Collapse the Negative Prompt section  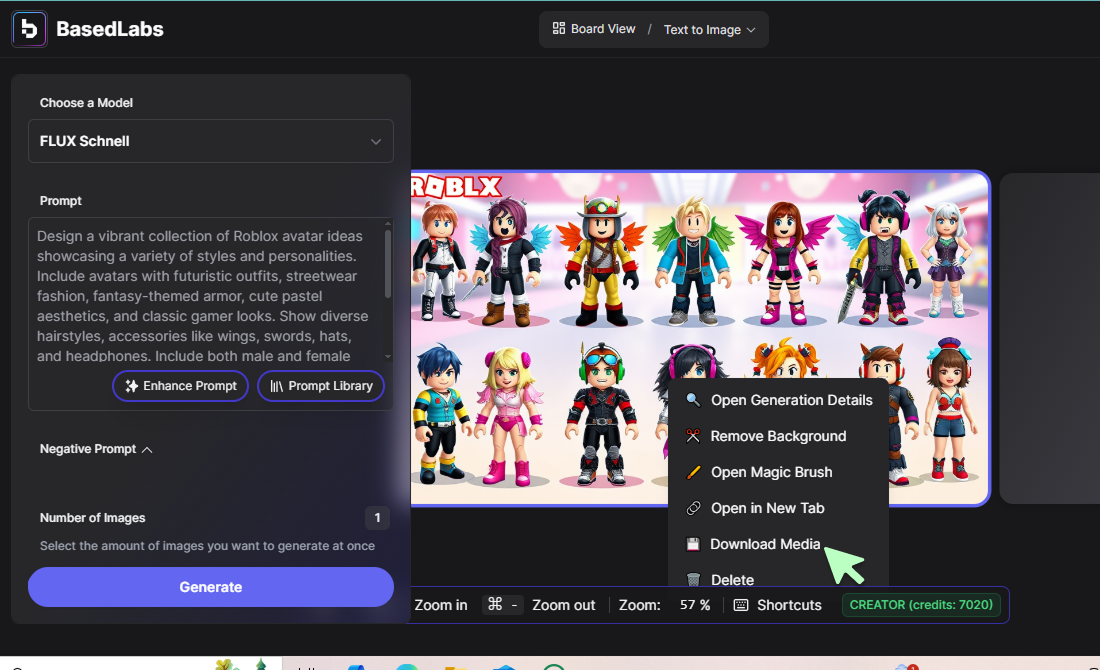(96, 449)
